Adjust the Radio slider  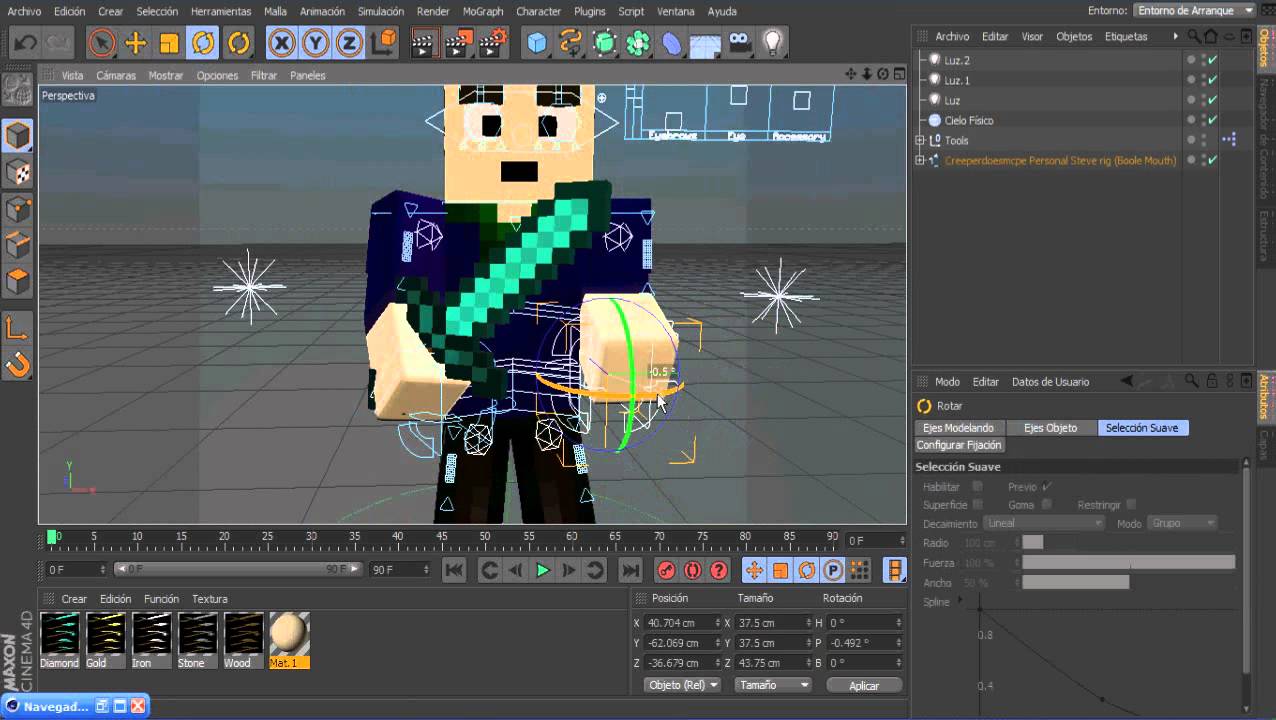tap(1033, 542)
